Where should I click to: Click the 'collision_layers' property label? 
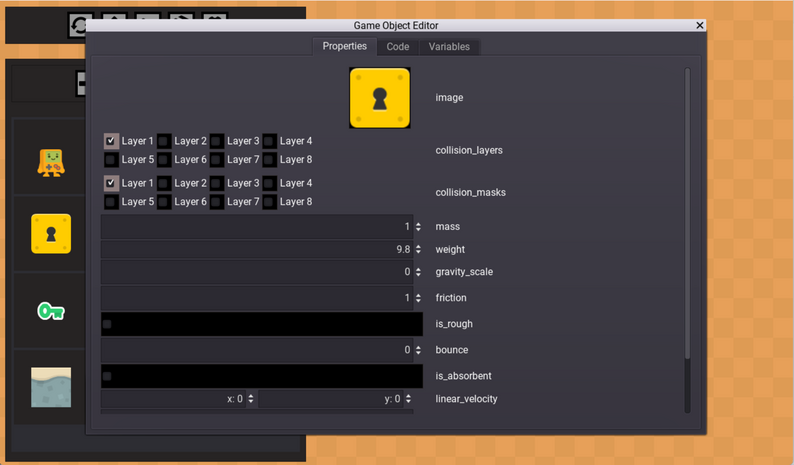tap(469, 150)
